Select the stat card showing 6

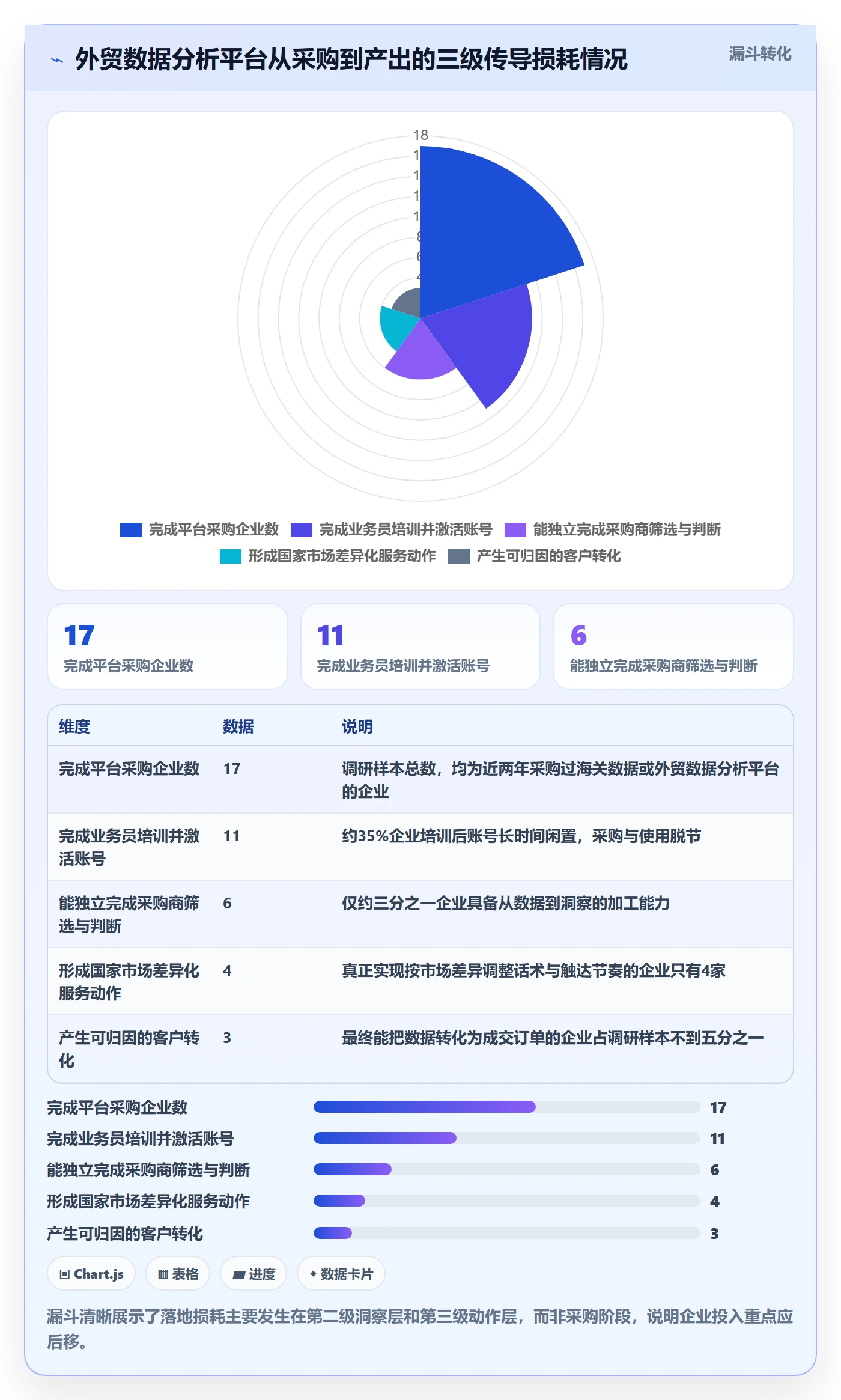coord(673,647)
